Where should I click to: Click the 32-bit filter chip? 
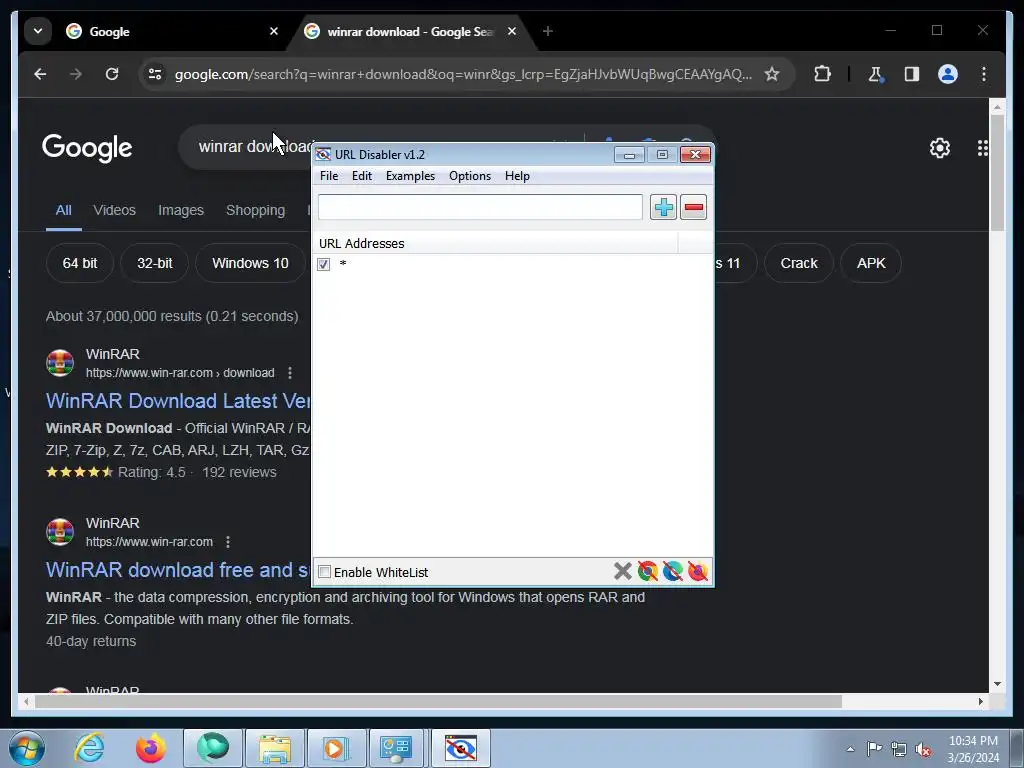coord(155,263)
